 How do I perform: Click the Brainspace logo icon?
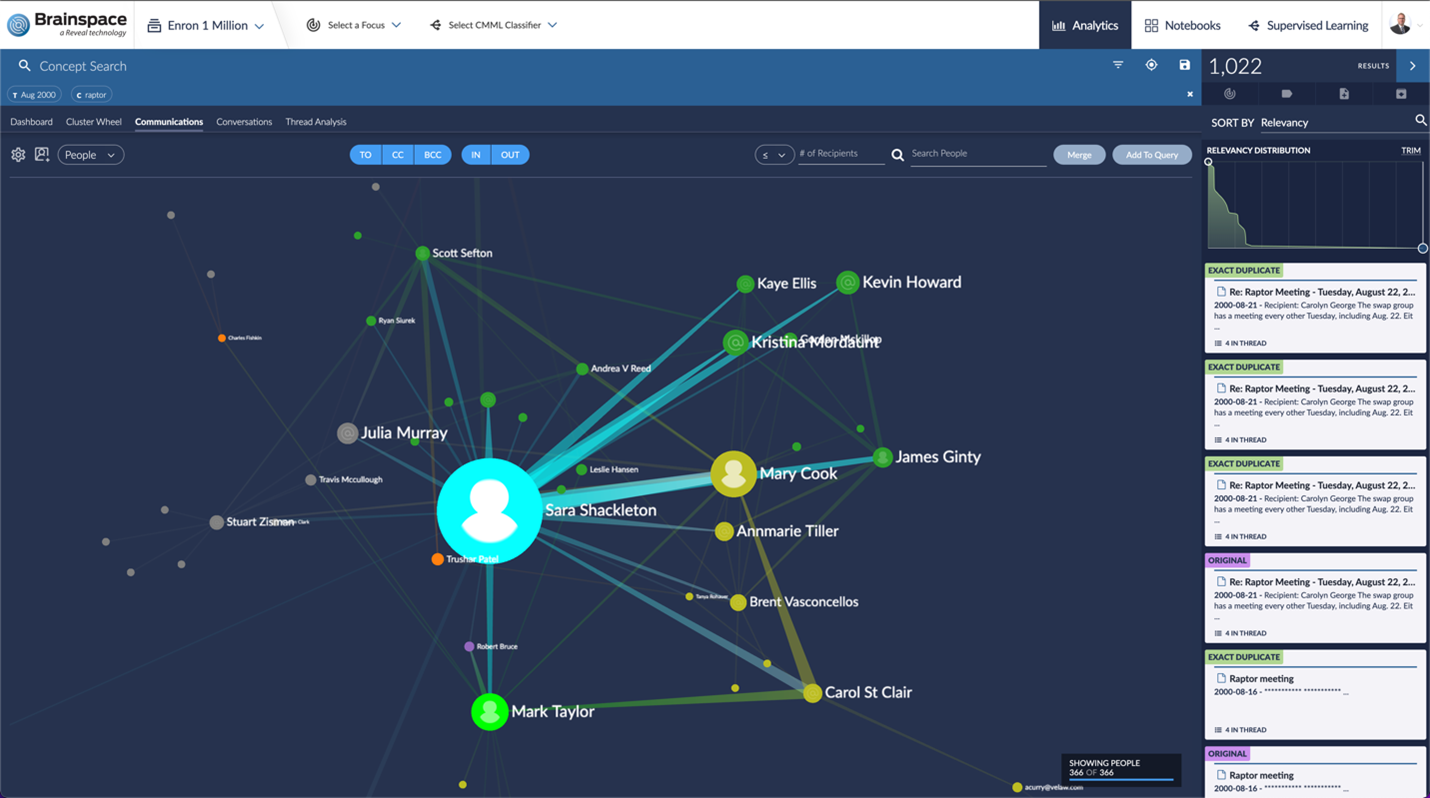[x=18, y=25]
